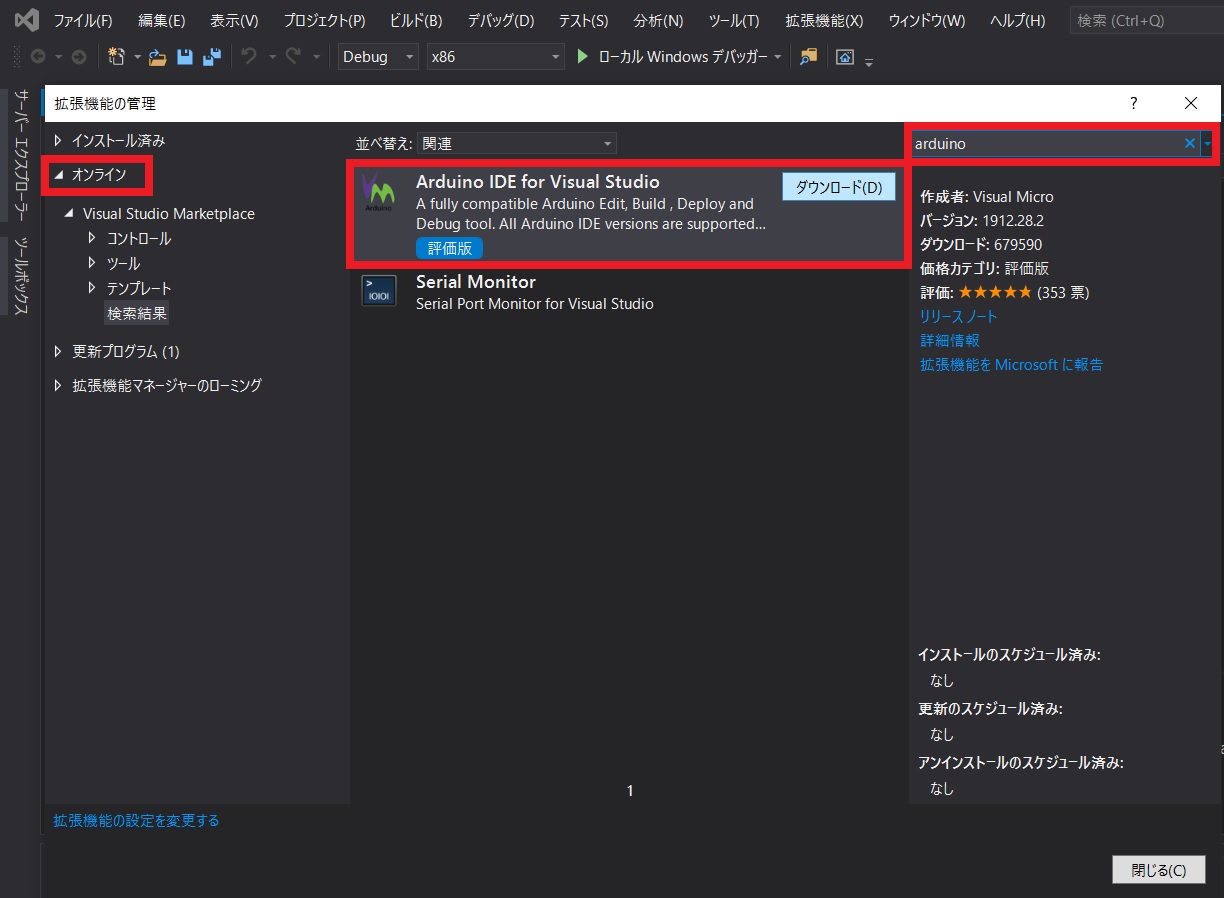Click the toolbar icon before the overflow arrow
This screenshot has width=1224, height=898.
pos(845,57)
